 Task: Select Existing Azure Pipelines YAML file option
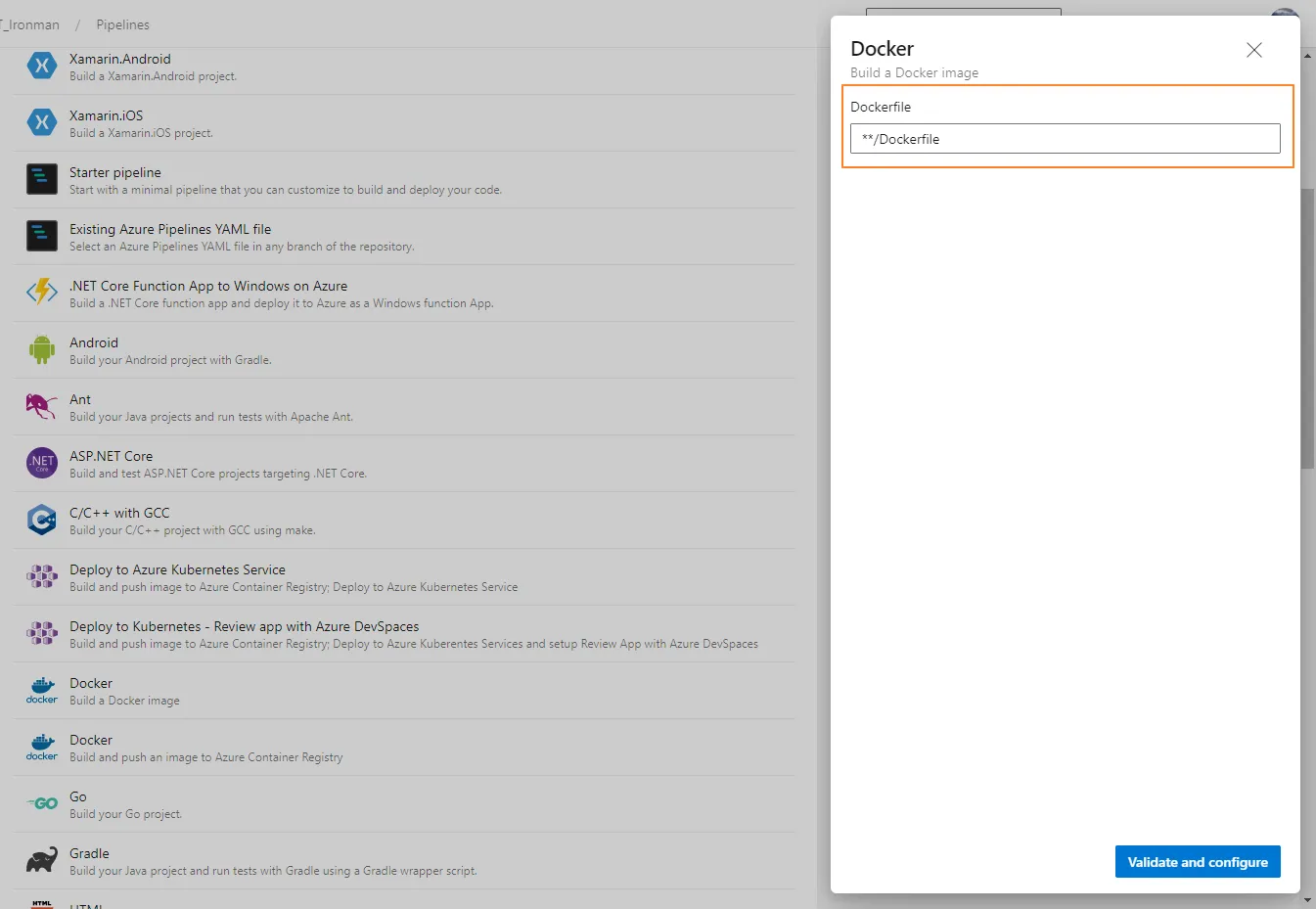[170, 230]
